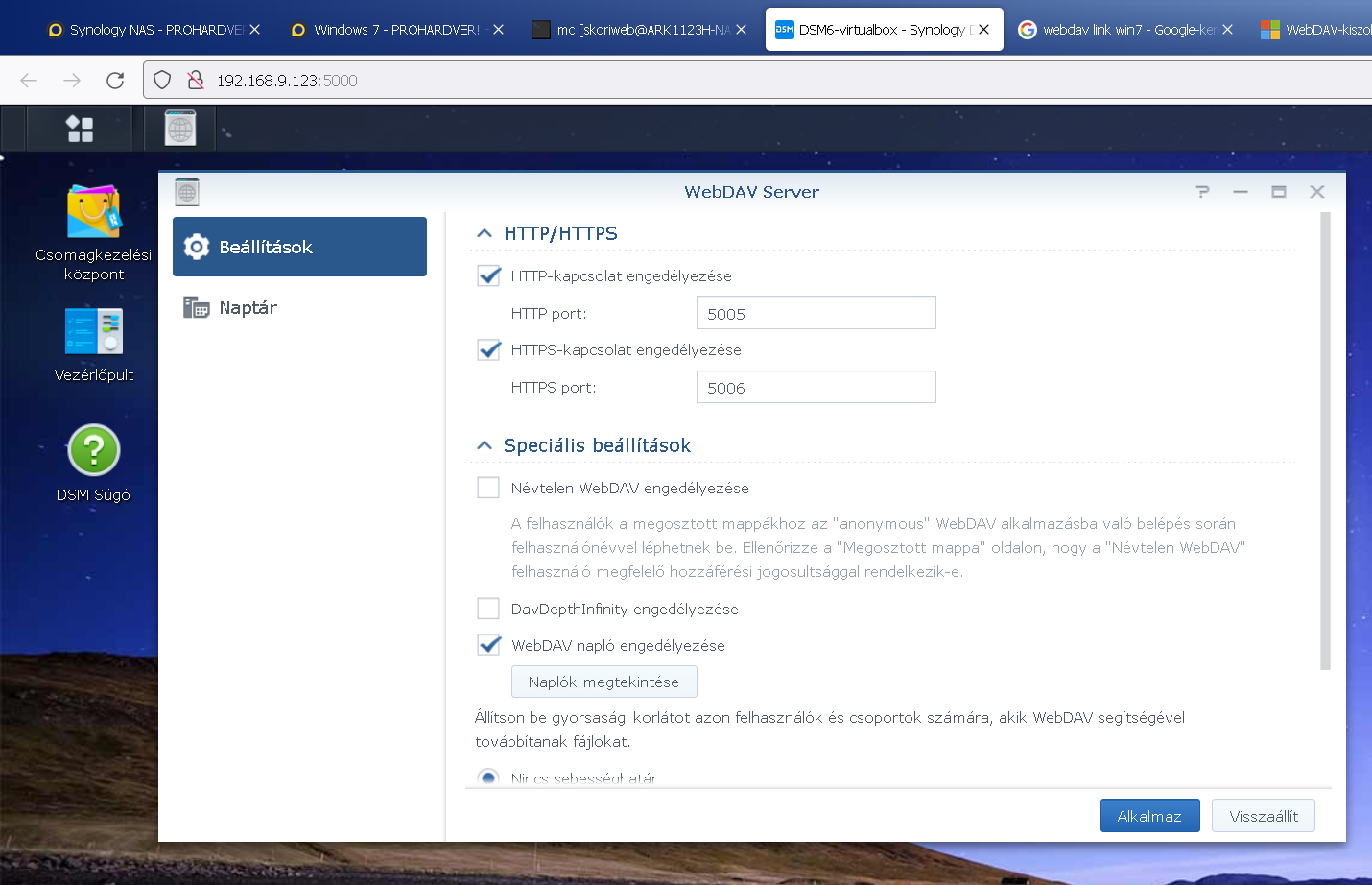Click the insecure connection padlock icon
The image size is (1372, 885).
click(x=196, y=81)
